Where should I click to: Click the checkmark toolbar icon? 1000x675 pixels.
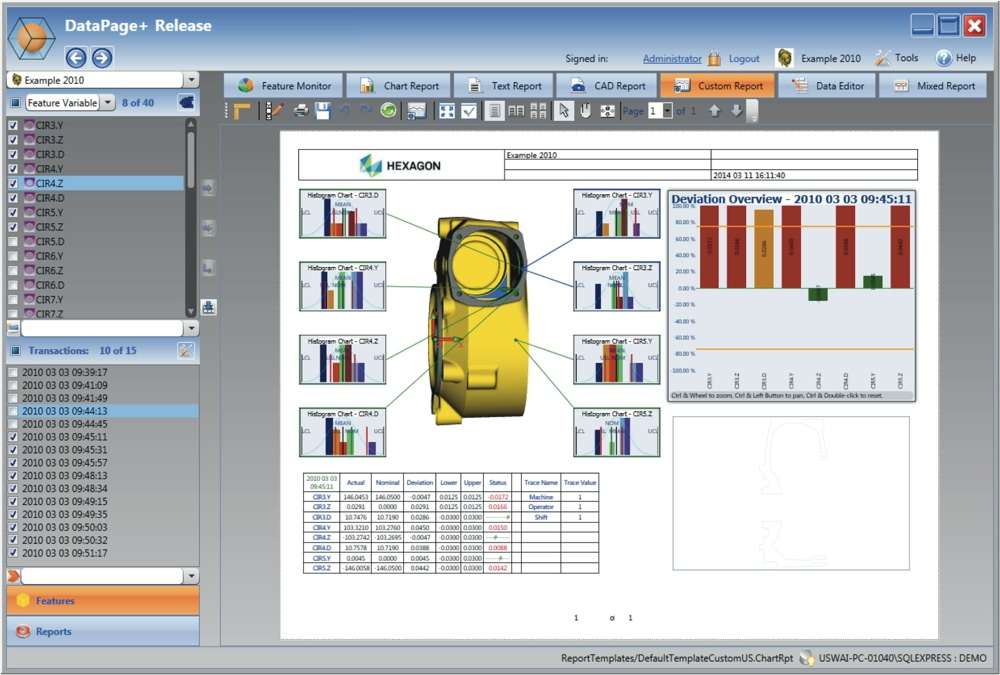coord(469,111)
